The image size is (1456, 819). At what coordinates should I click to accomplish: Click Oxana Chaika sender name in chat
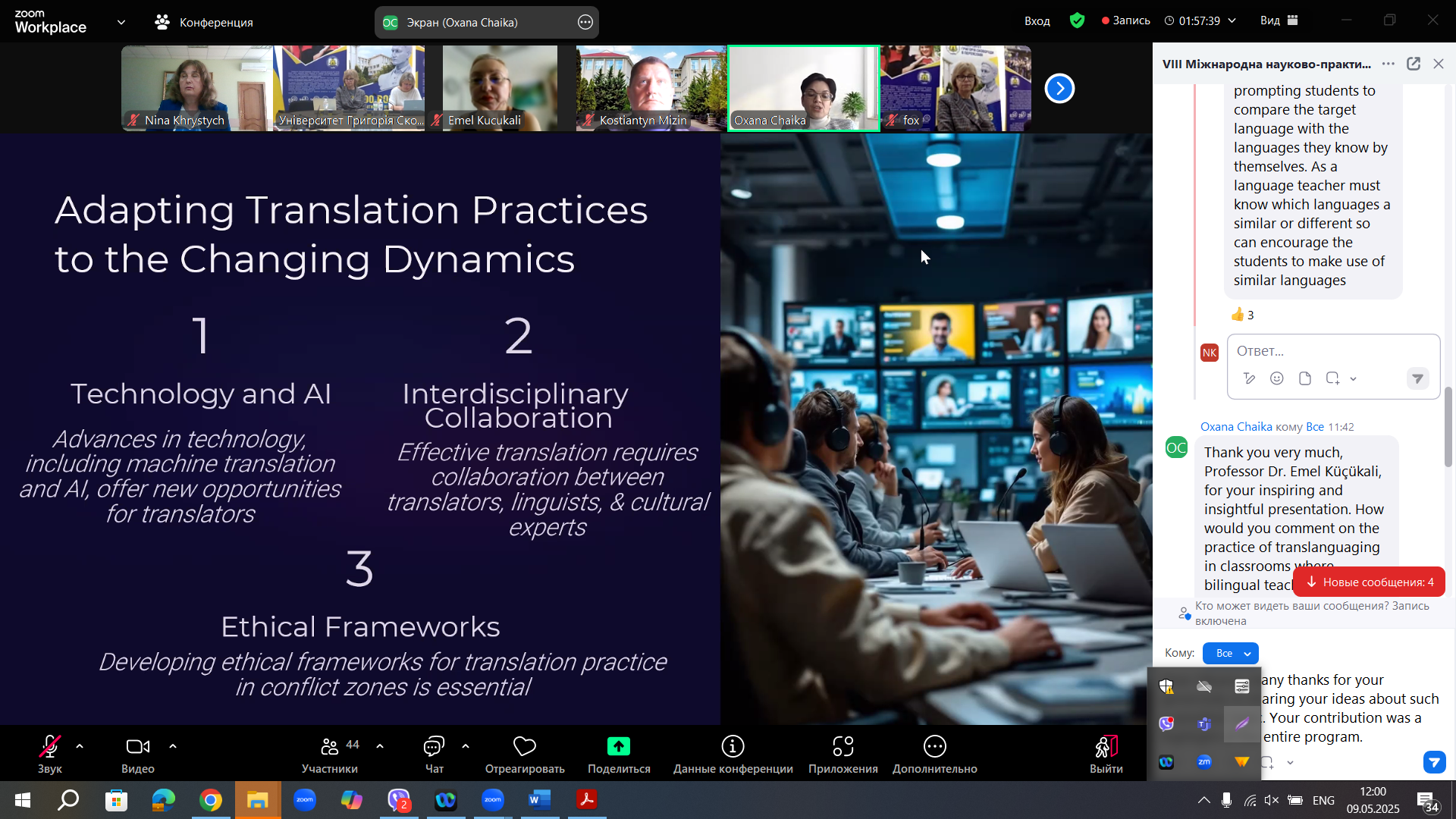1236,427
